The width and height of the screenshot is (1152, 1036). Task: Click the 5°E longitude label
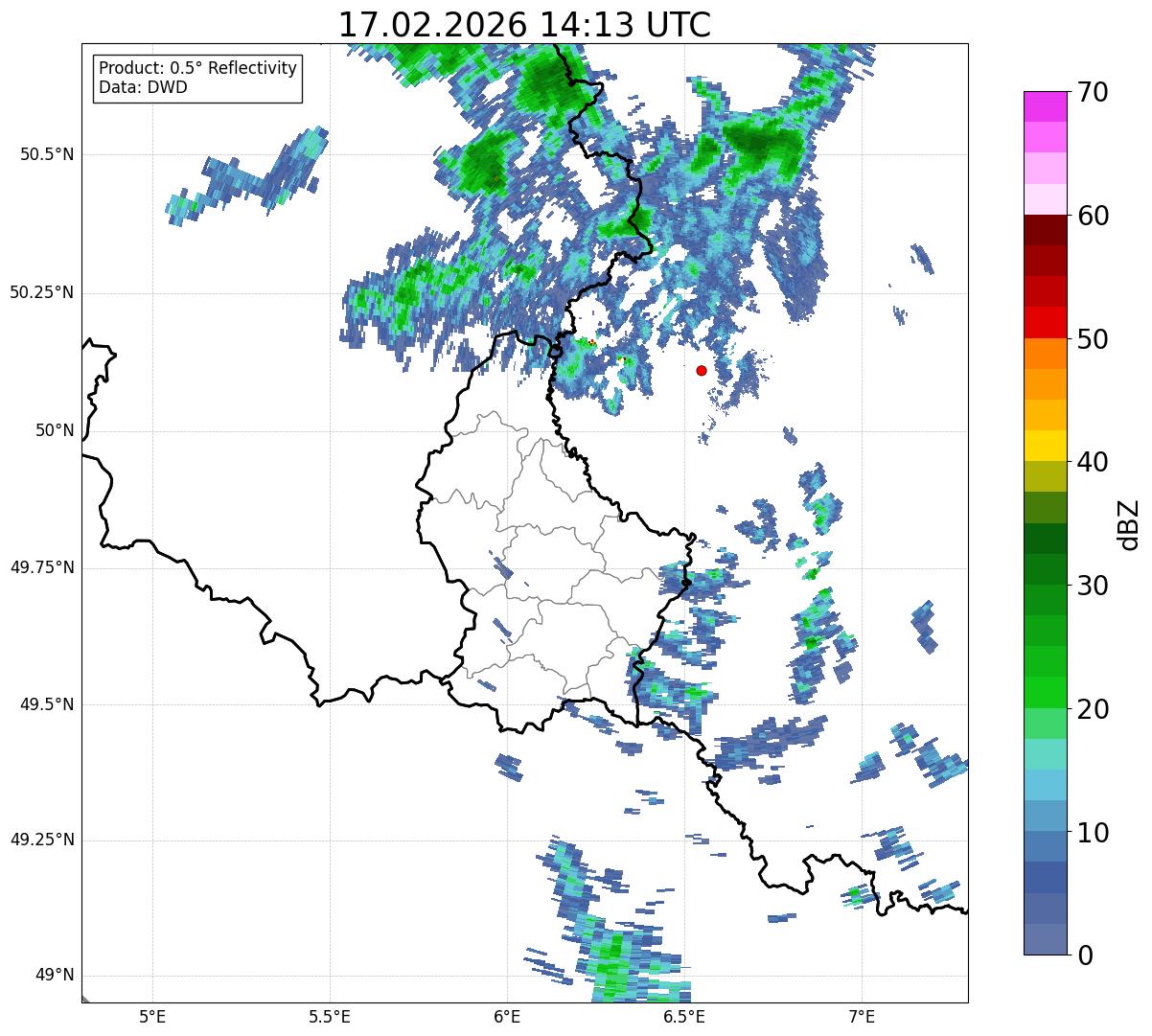click(x=151, y=1016)
